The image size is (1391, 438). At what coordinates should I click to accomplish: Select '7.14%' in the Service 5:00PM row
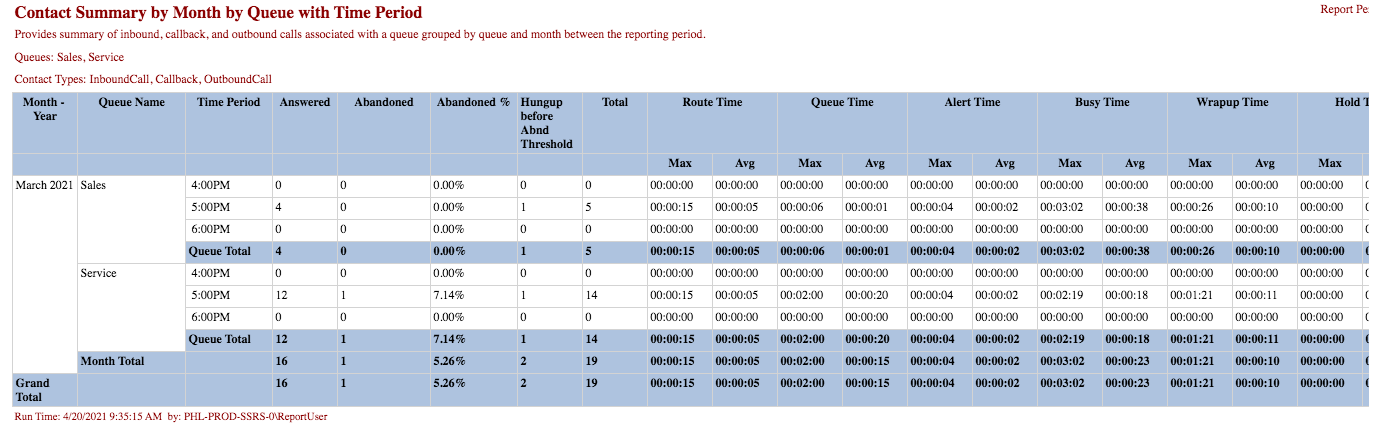click(449, 295)
